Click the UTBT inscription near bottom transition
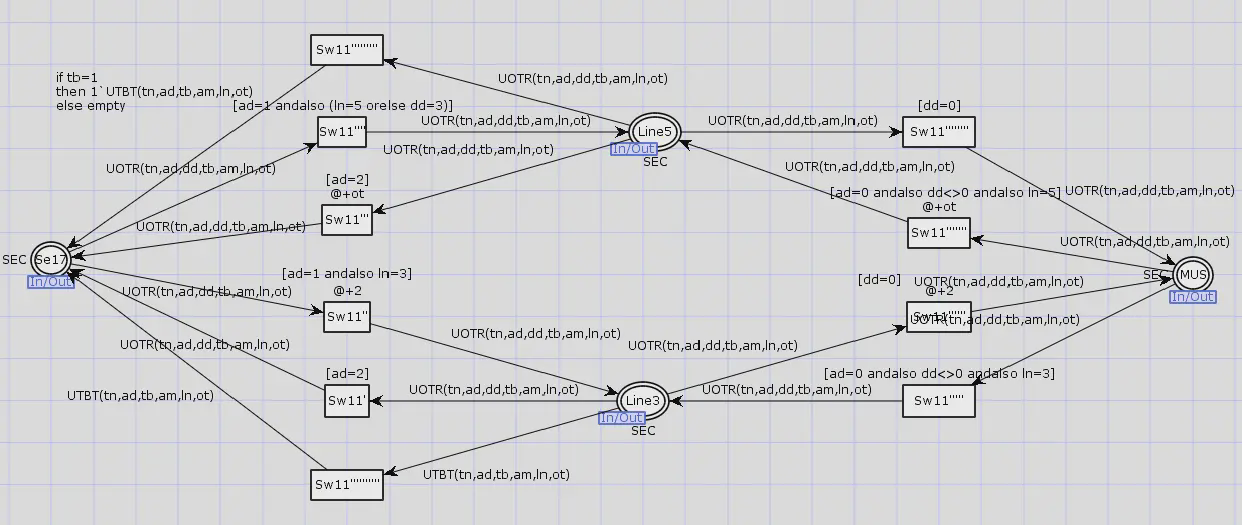 (496, 475)
